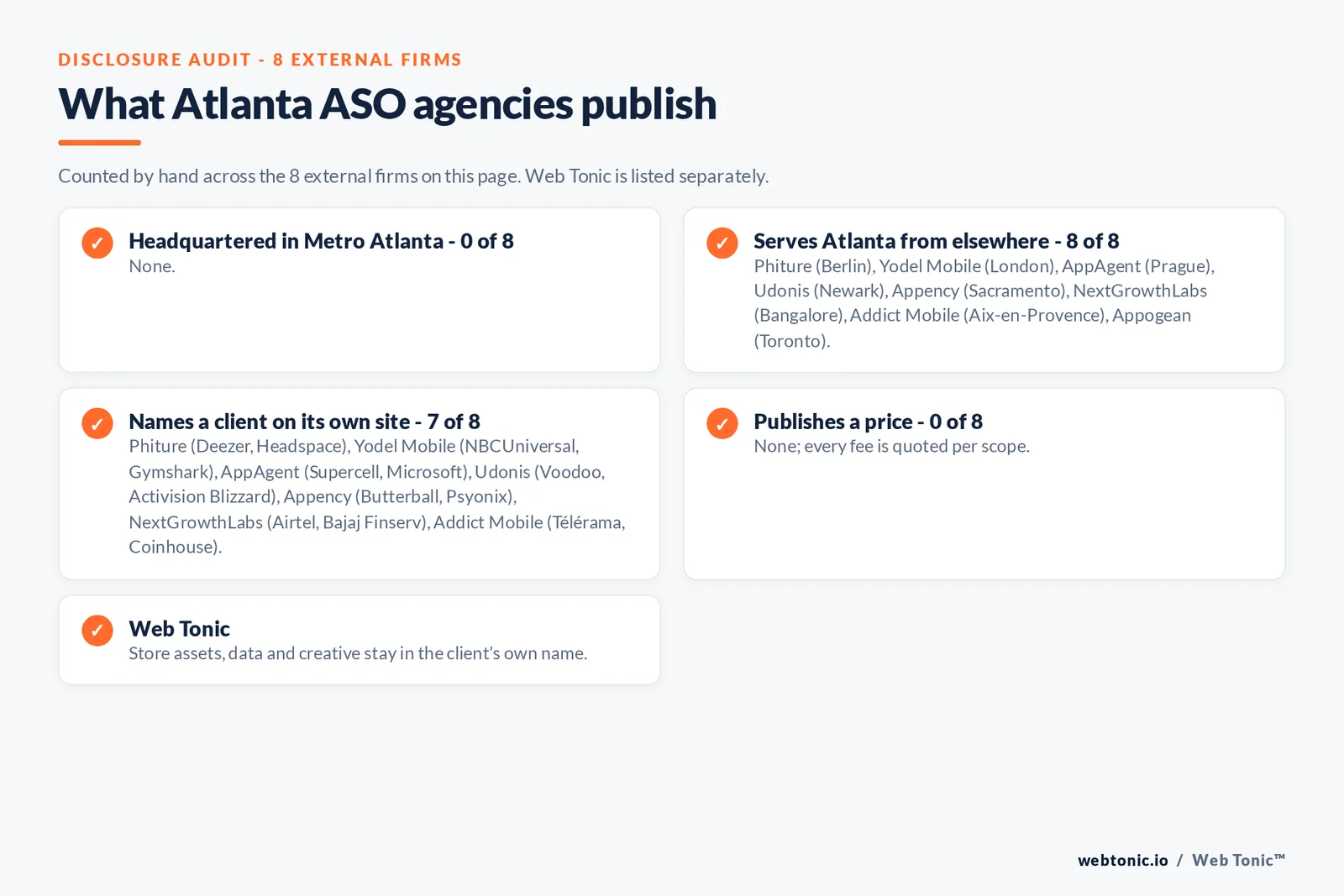Click the checkmark icon beside Publishes a price
The image size is (1344, 896).
point(722,423)
